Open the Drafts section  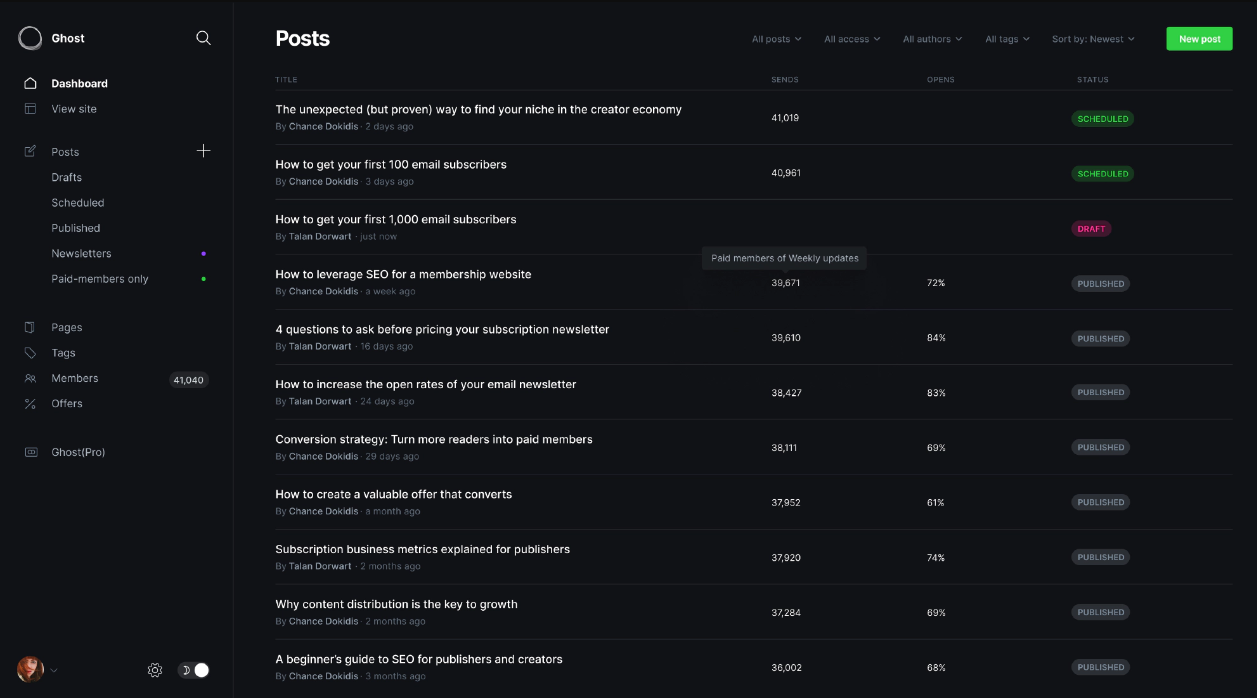[x=66, y=177]
